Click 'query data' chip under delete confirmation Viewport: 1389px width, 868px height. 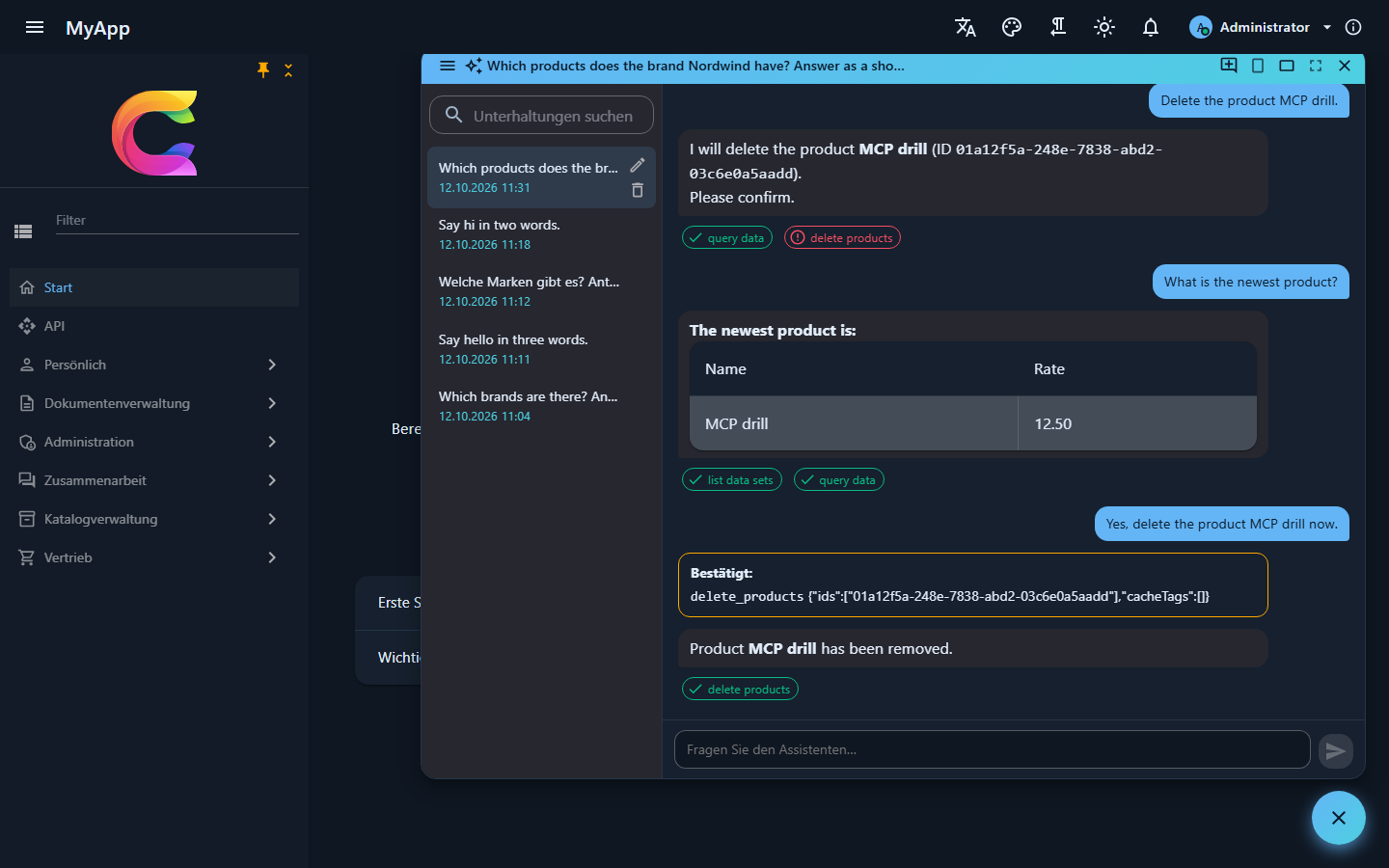click(x=727, y=238)
